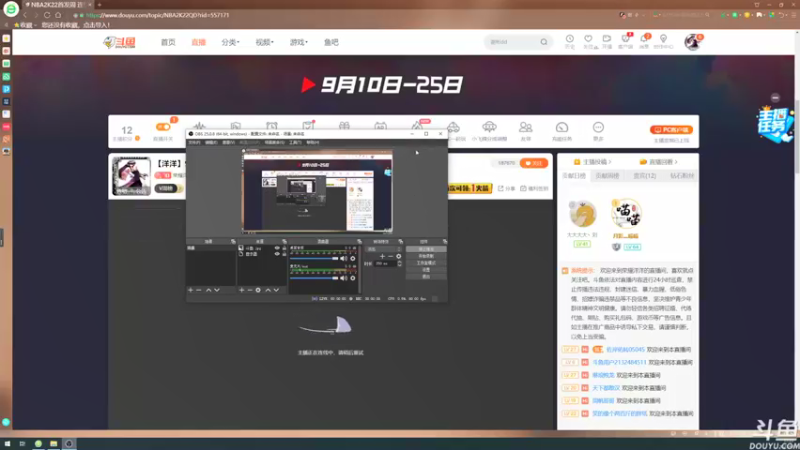Switch to 贡献周榜 tab
Image resolution: width=800 pixels, height=450 pixels.
[607, 176]
